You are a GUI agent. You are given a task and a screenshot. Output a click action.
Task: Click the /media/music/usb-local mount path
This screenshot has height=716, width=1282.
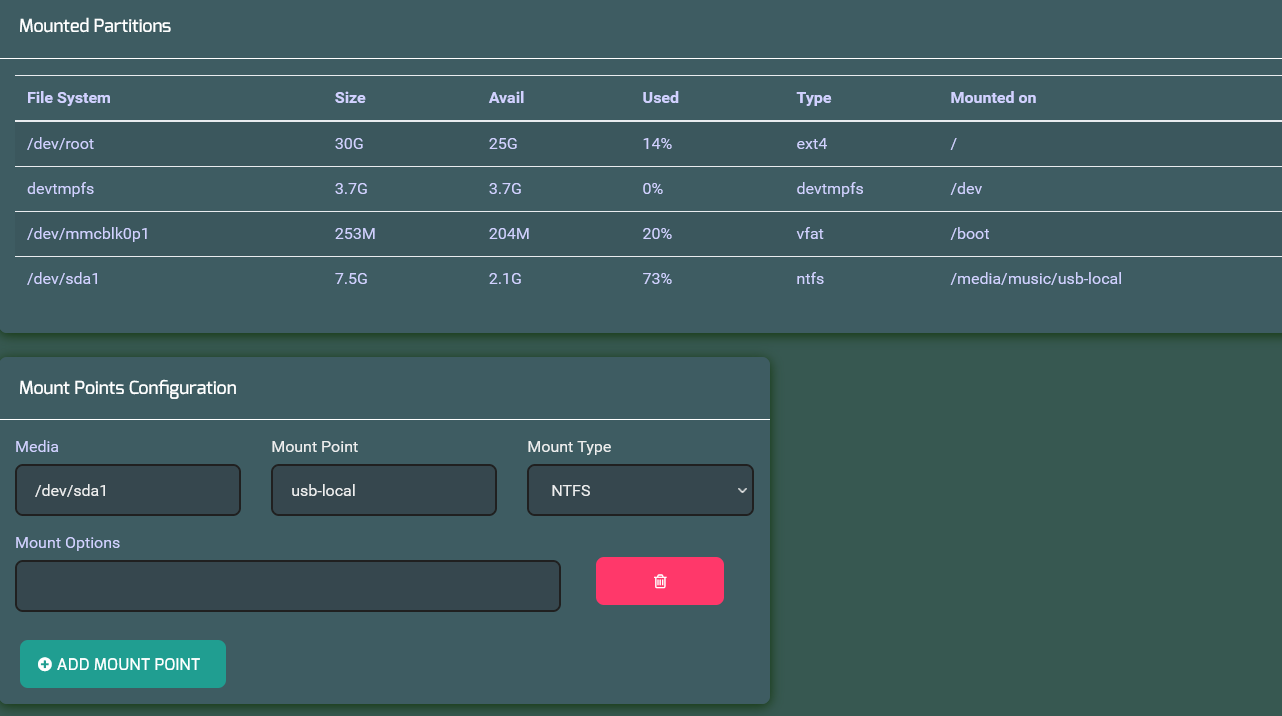tap(1036, 279)
